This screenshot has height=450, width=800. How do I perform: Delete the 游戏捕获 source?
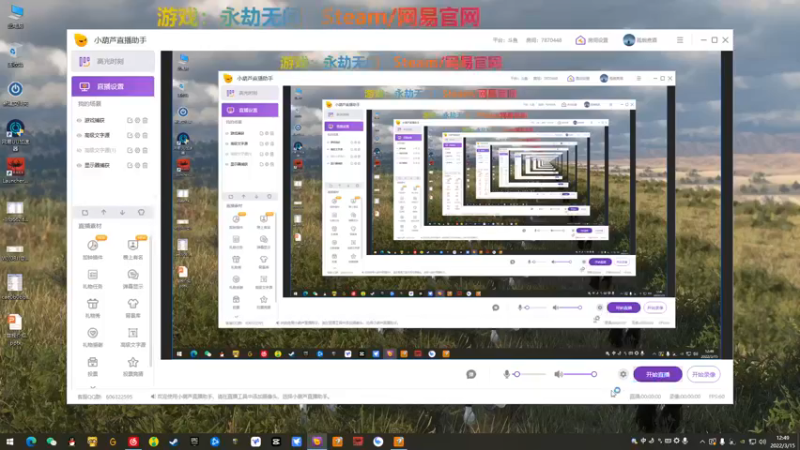pos(145,120)
